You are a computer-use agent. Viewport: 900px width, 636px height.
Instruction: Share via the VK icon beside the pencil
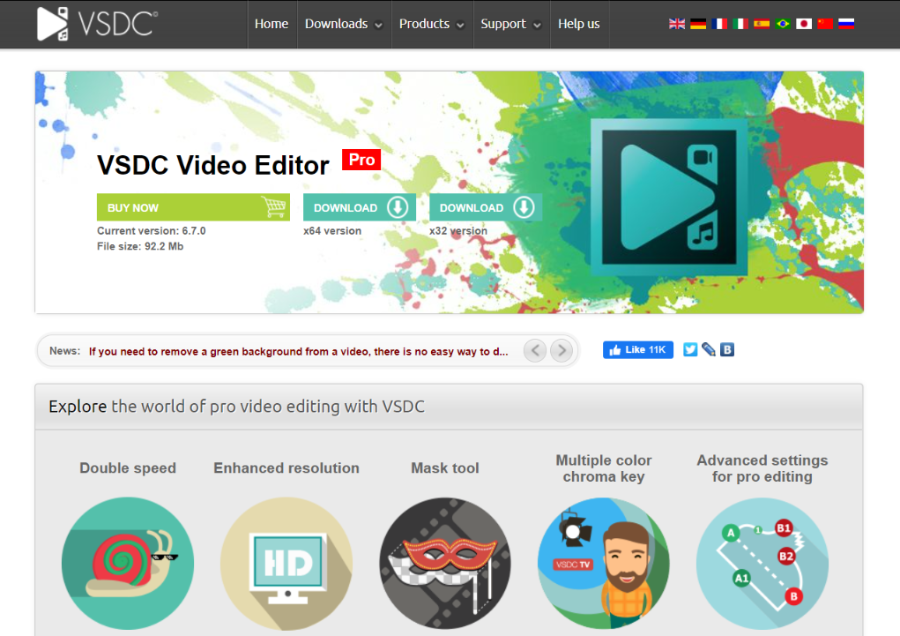(727, 350)
